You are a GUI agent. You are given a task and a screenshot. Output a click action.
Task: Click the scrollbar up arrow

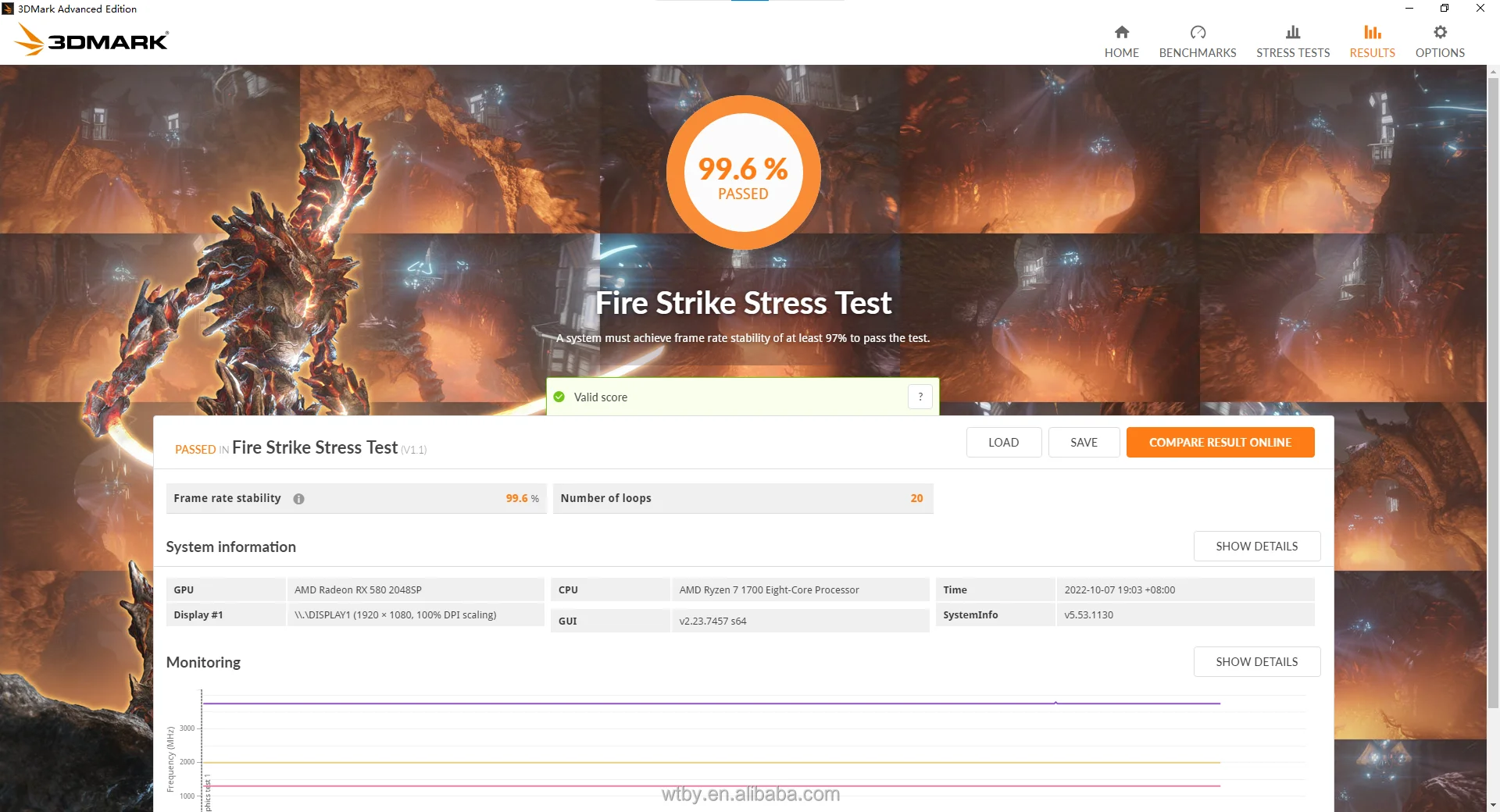(x=1493, y=72)
